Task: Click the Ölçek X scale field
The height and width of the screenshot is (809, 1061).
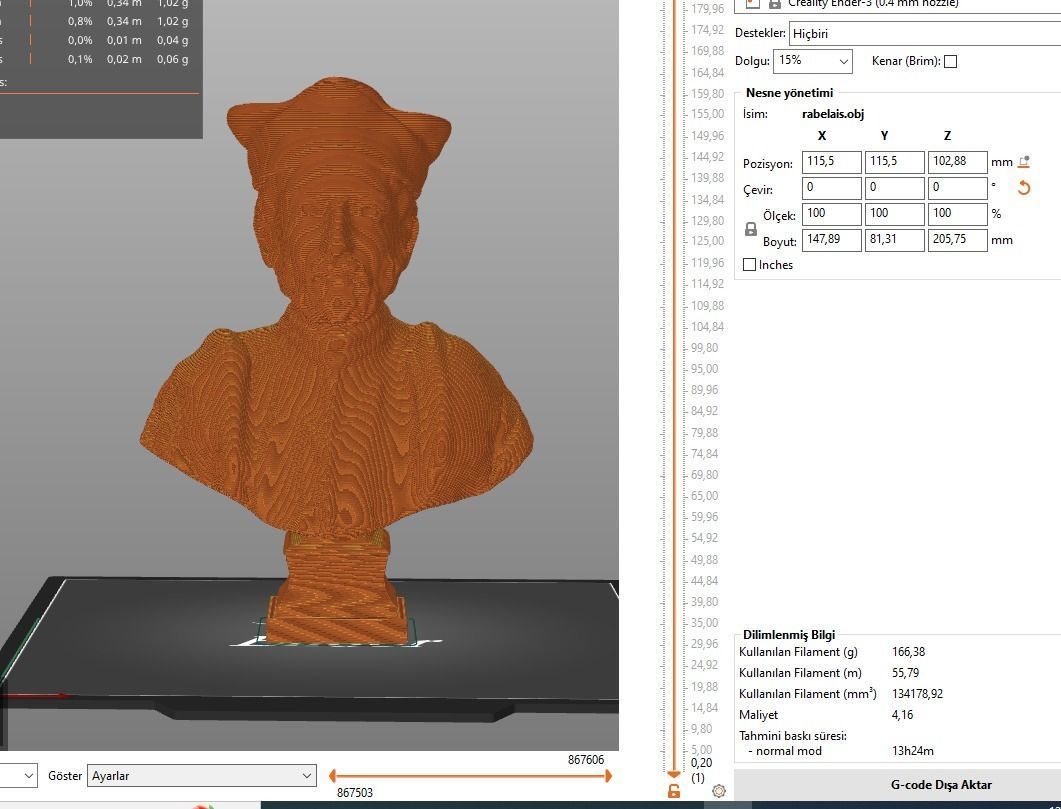Action: (x=832, y=214)
